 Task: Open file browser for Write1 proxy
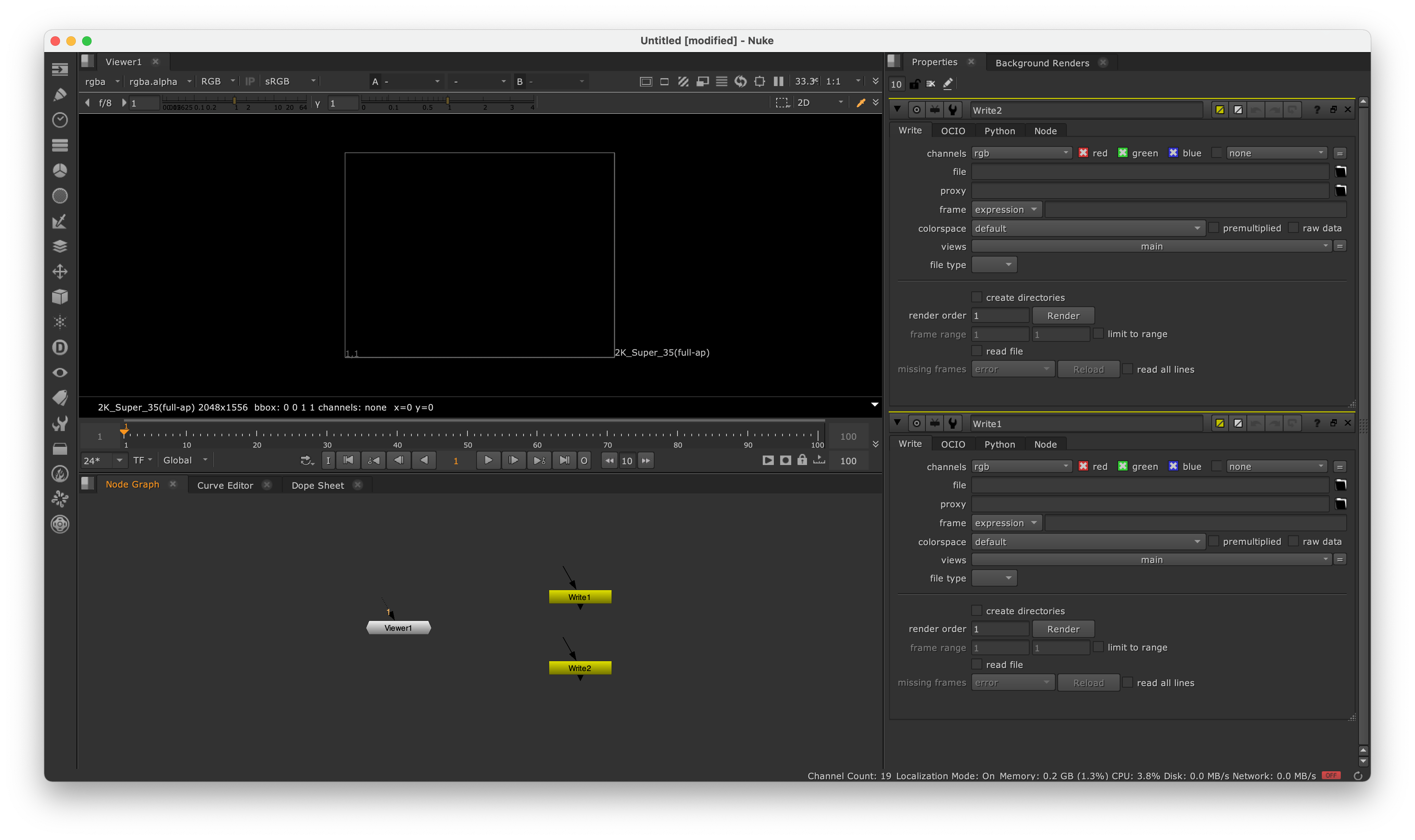coord(1341,504)
